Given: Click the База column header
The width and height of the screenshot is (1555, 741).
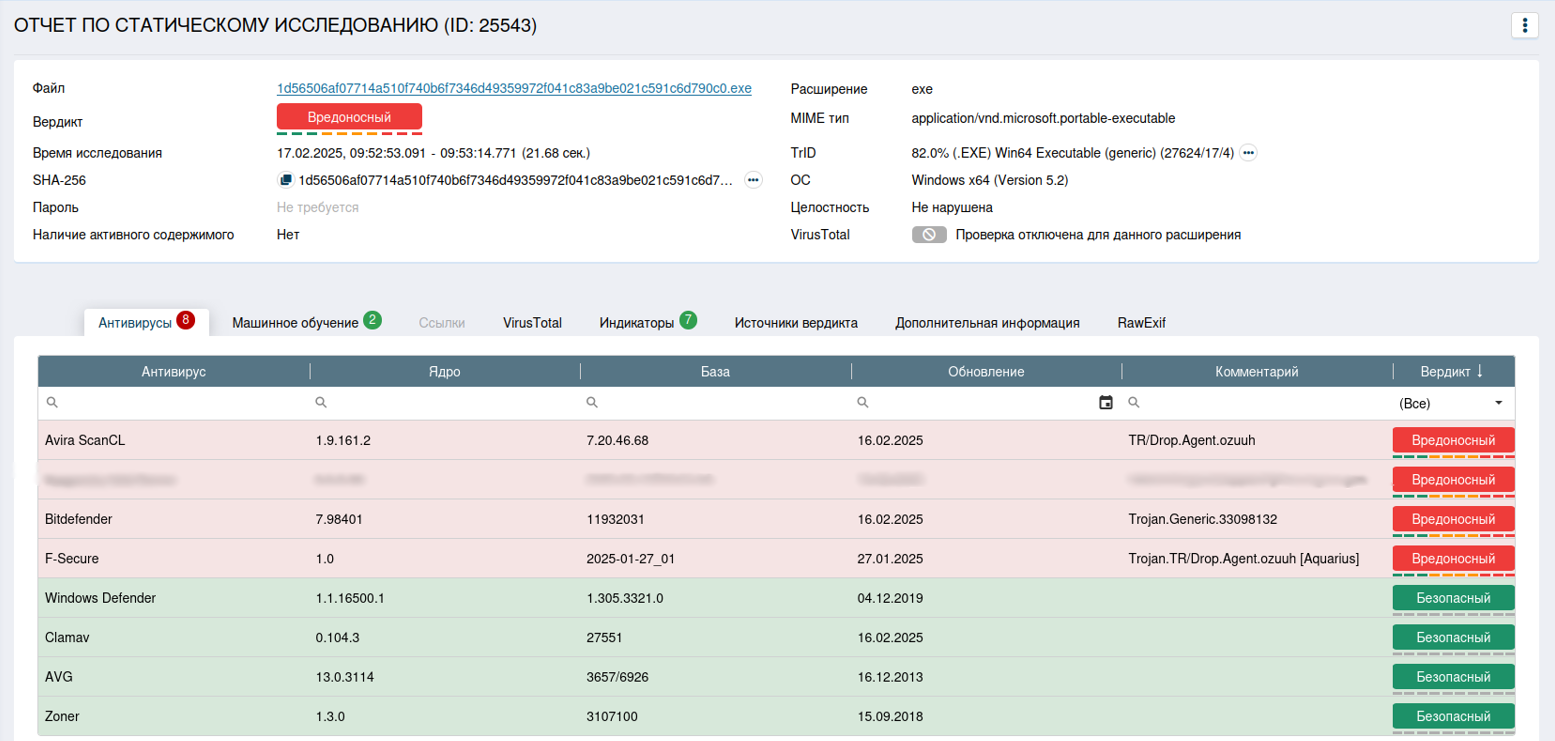Looking at the screenshot, I should [x=715, y=371].
